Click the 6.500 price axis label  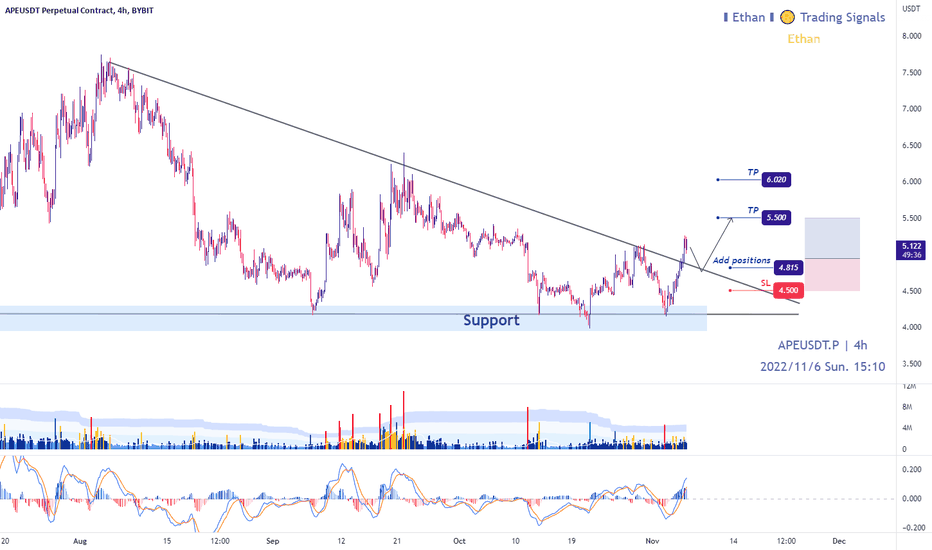(911, 146)
